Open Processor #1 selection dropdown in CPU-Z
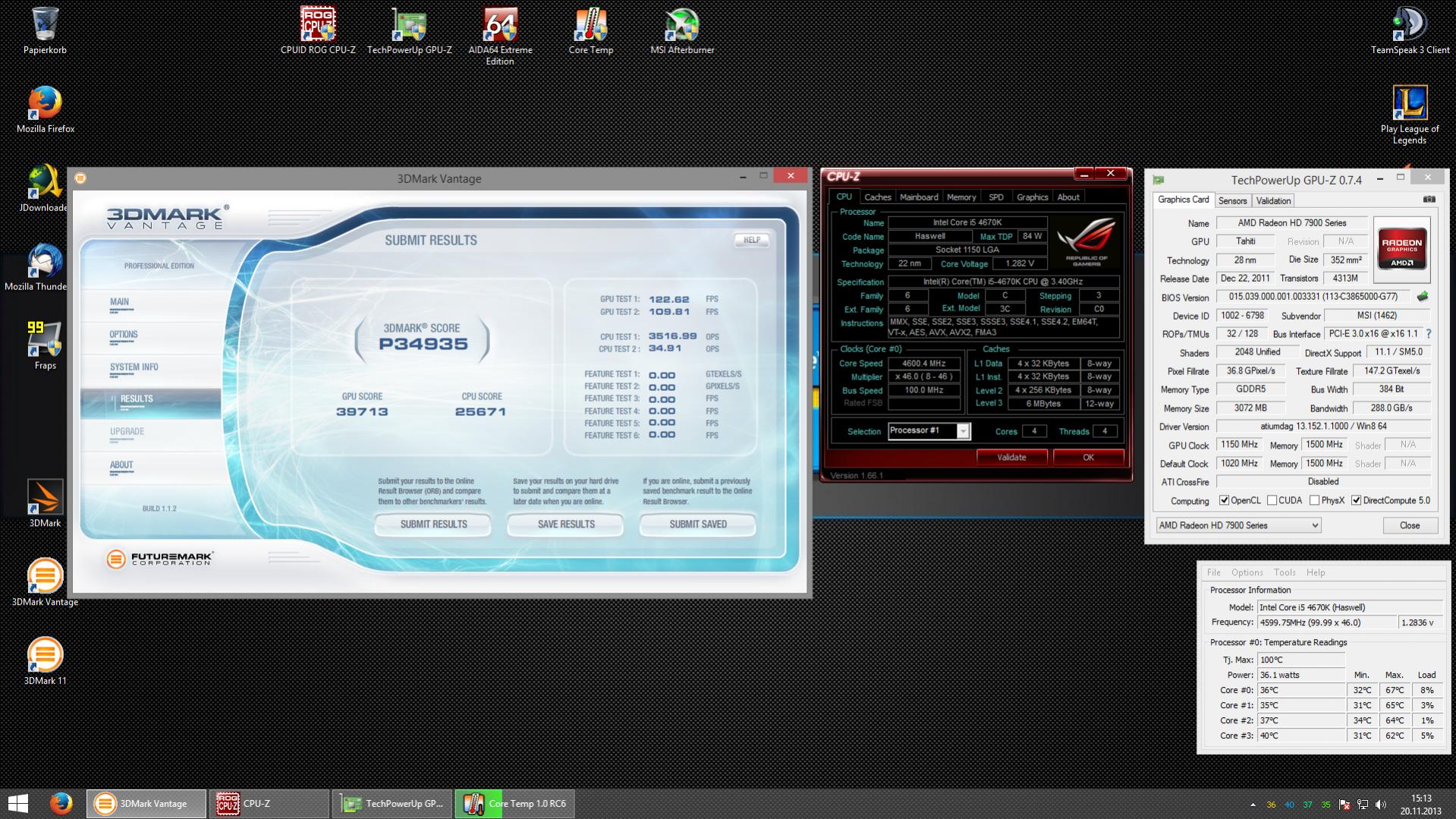This screenshot has width=1456, height=819. (929, 431)
